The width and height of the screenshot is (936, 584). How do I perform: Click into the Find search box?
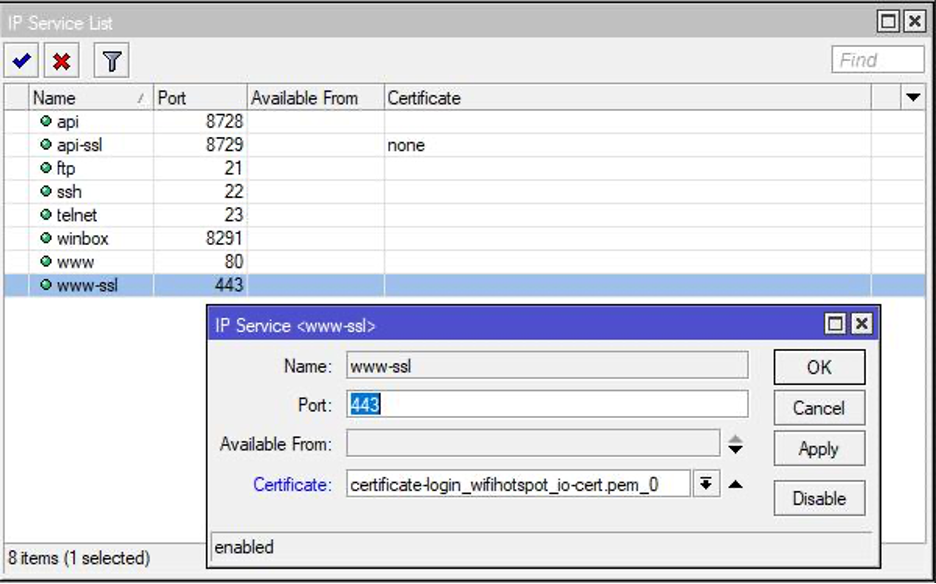pos(878,60)
